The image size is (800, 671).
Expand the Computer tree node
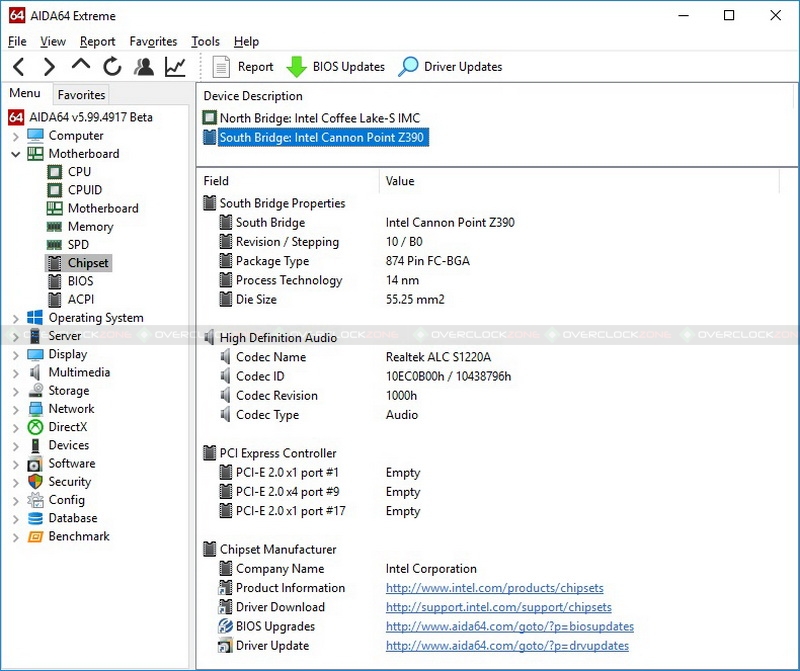[15, 136]
